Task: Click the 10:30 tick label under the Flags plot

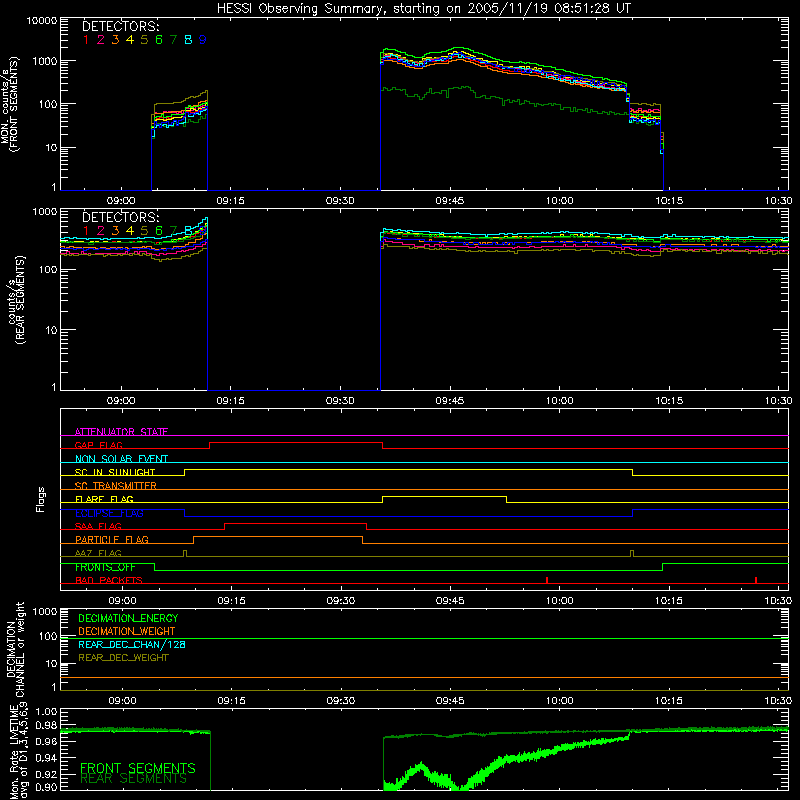Action: 779,601
